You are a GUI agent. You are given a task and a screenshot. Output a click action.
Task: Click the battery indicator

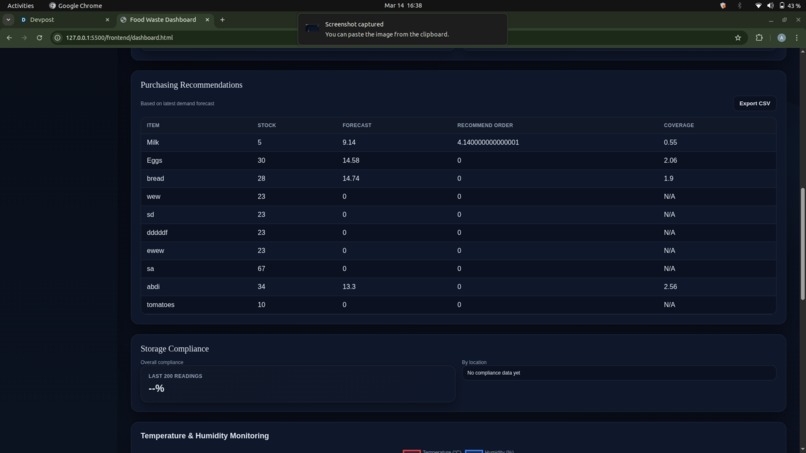click(790, 6)
